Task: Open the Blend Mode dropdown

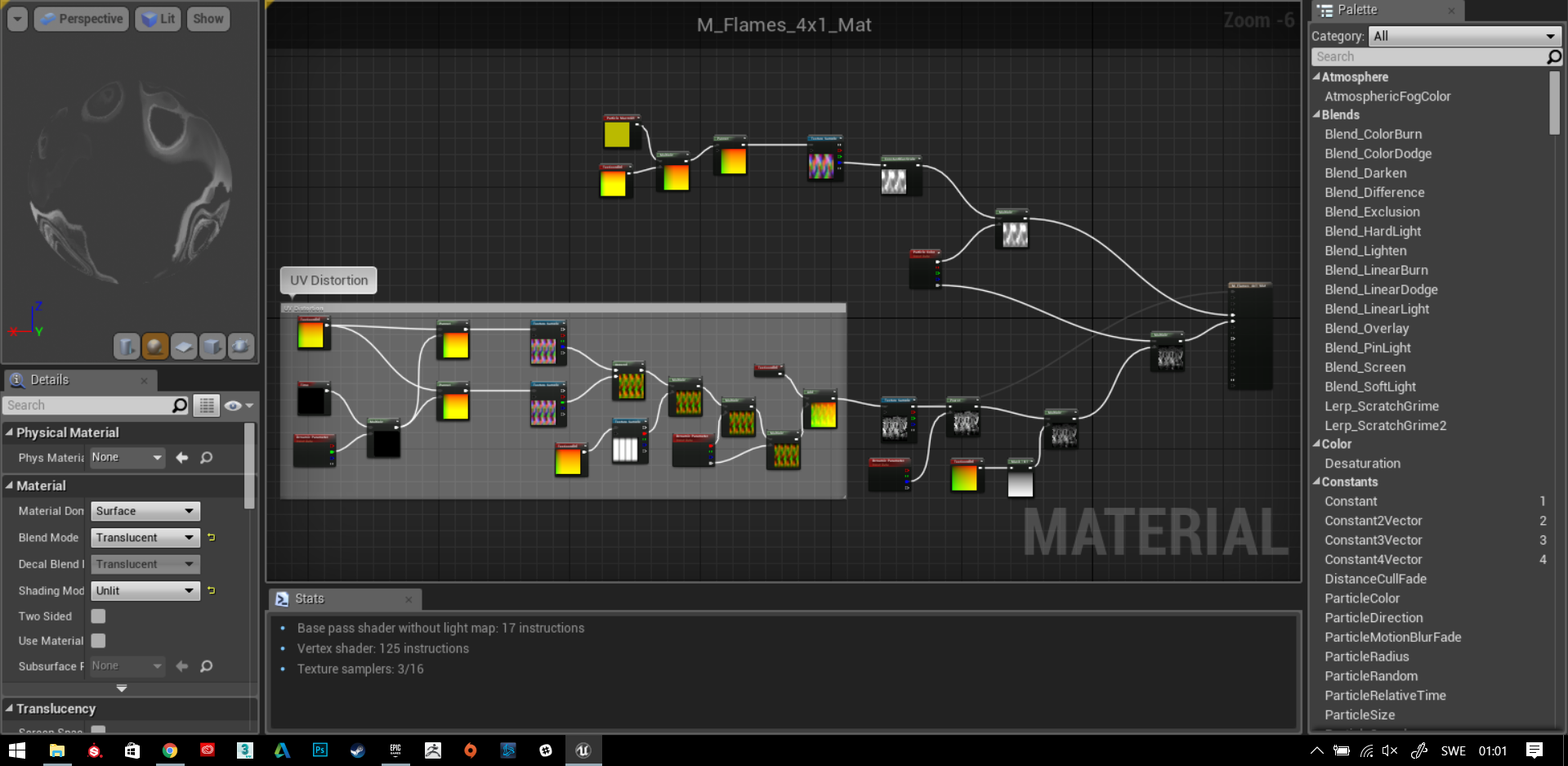Action: coord(145,538)
